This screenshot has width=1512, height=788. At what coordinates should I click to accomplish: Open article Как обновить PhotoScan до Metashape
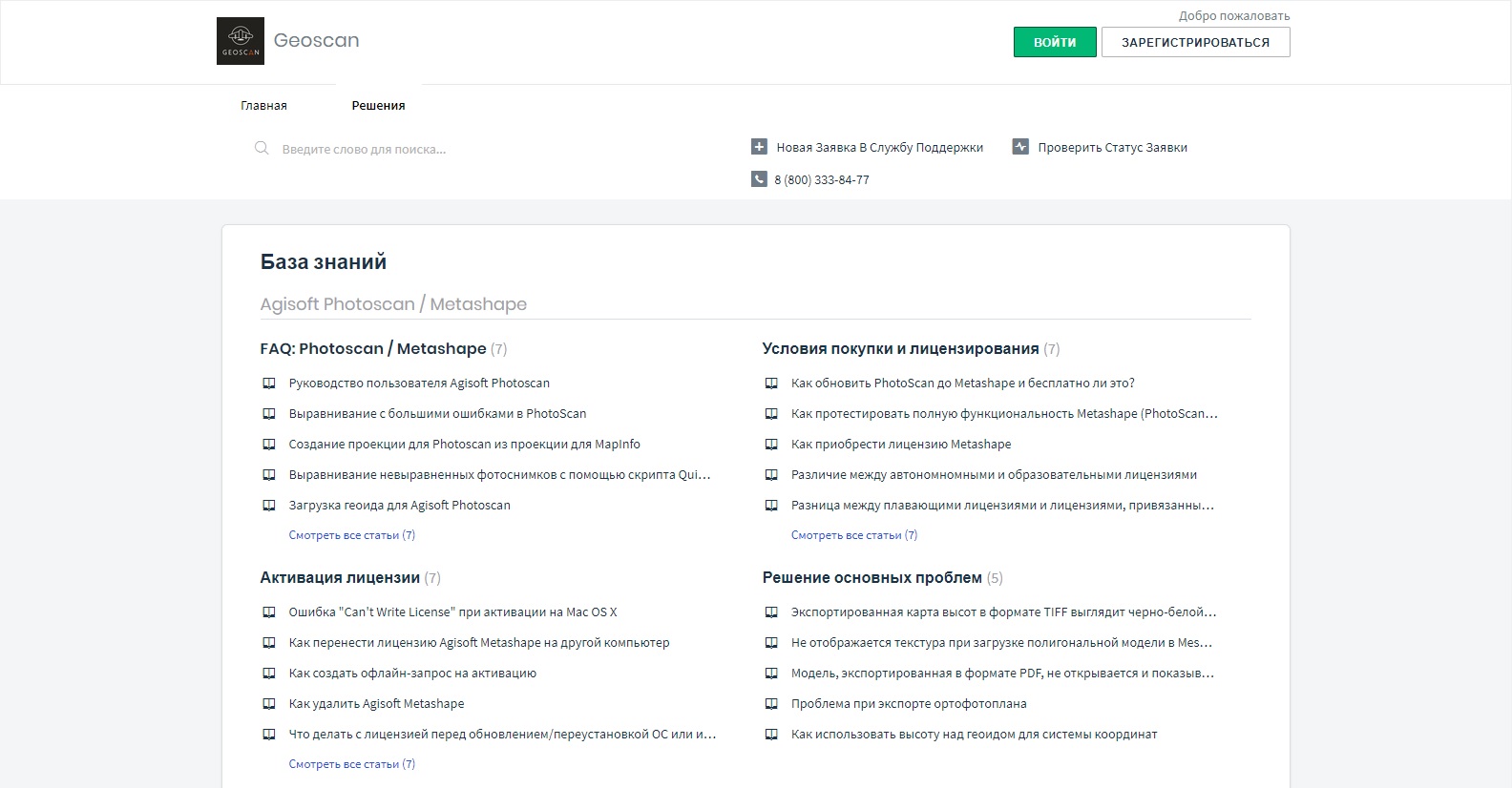962,384
